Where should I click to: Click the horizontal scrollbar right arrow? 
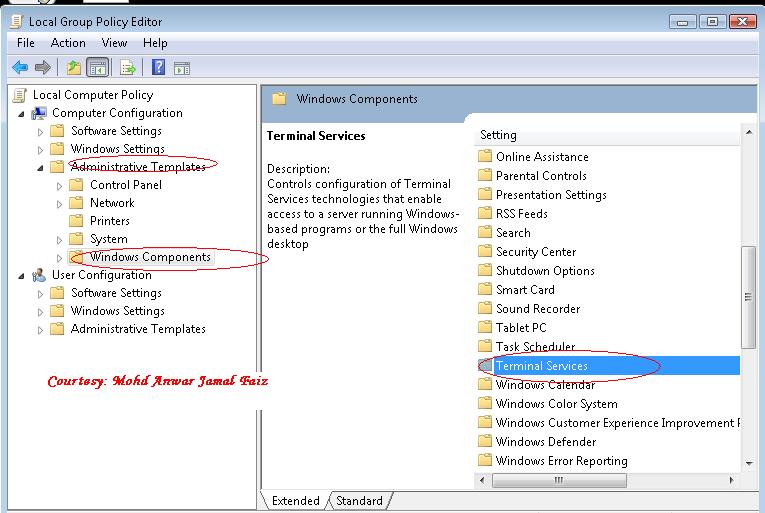[731, 480]
